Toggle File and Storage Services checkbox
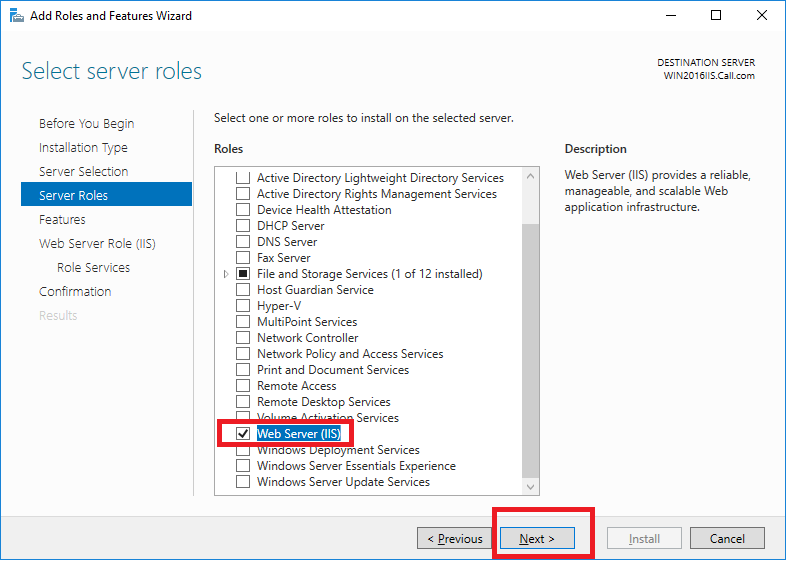This screenshot has width=786, height=561. click(x=243, y=274)
